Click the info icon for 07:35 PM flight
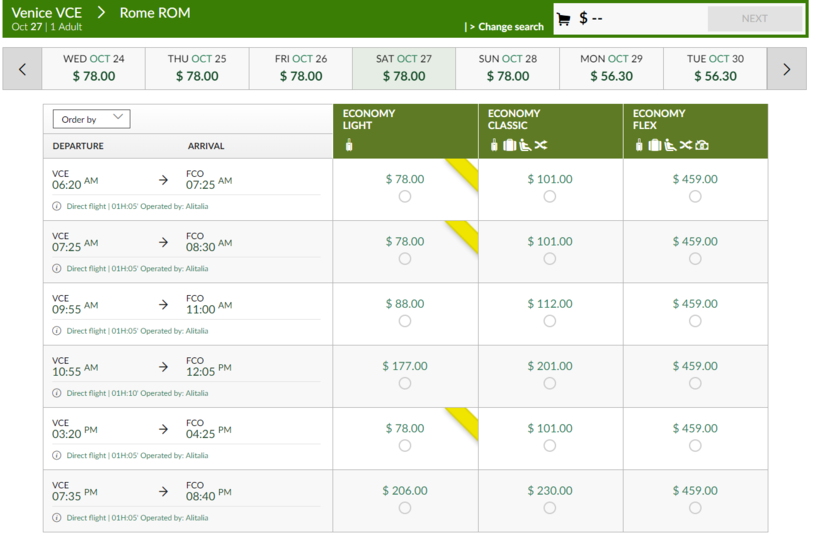This screenshot has height=550, width=820. [x=57, y=518]
